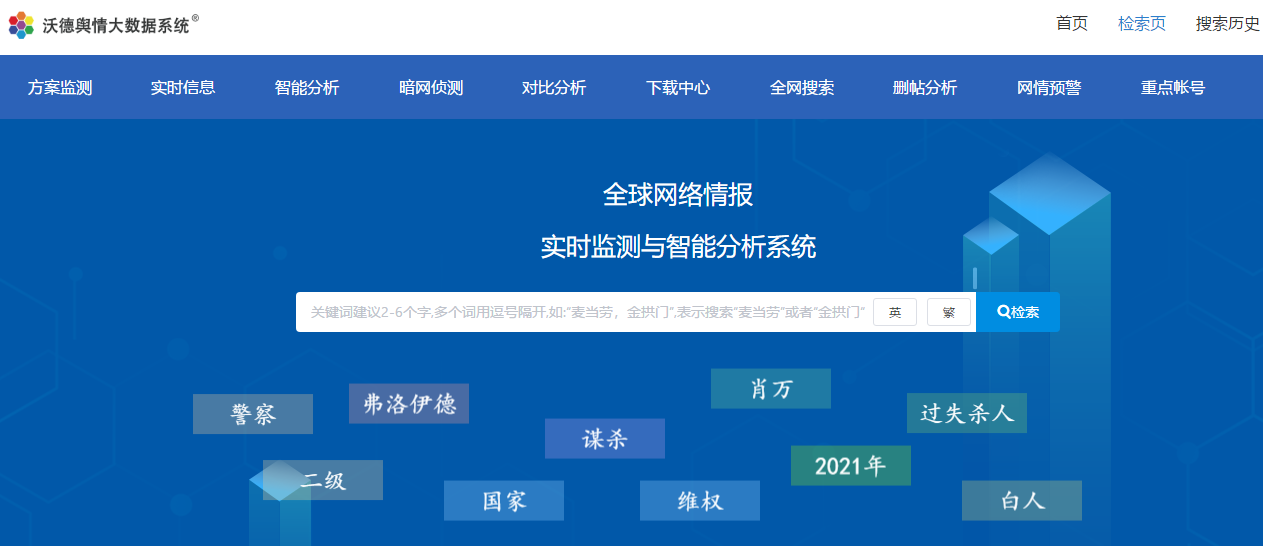The width and height of the screenshot is (1263, 546).
Task: Open the 实时信息 menu
Action: pyautogui.click(x=183, y=88)
